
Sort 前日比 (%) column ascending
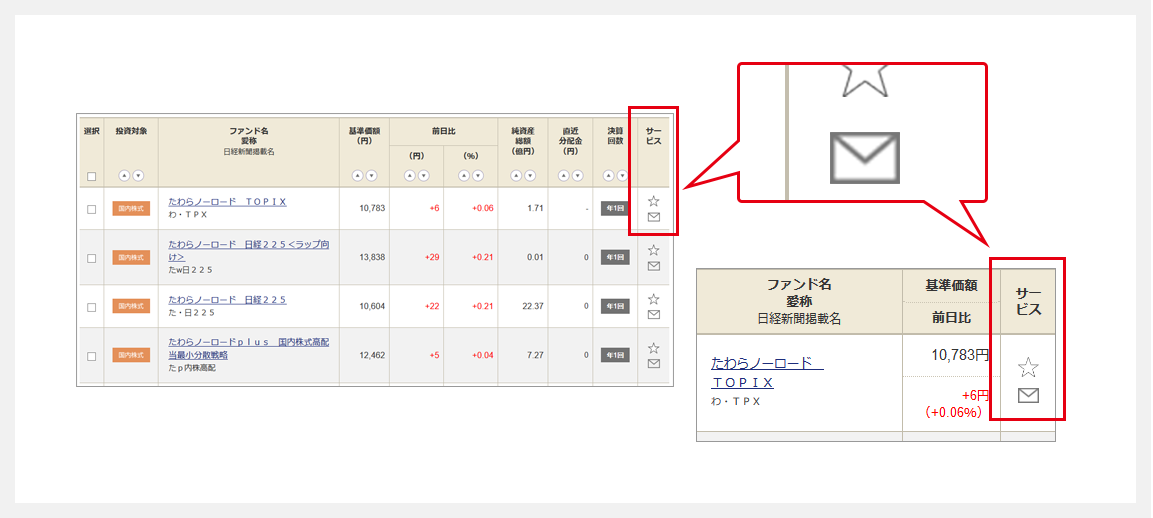[x=463, y=176]
